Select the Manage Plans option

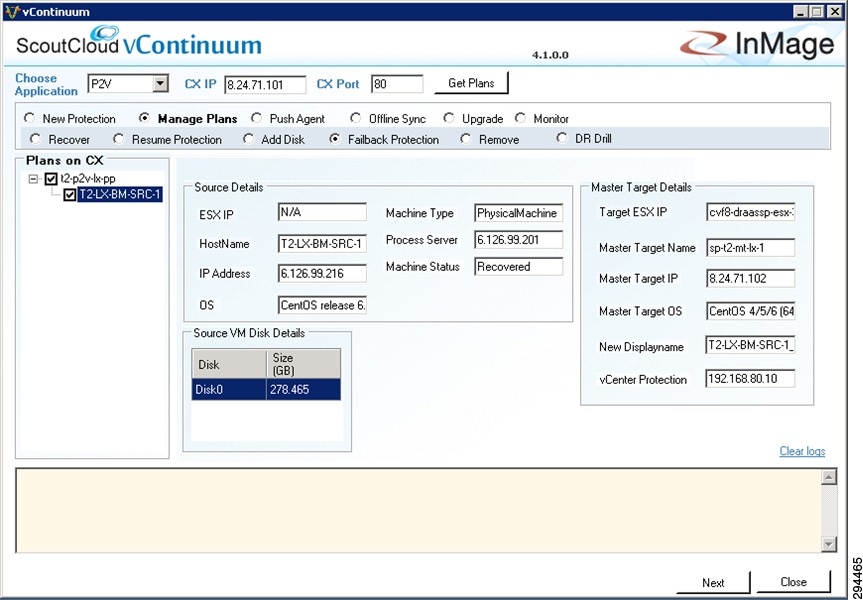tap(144, 118)
